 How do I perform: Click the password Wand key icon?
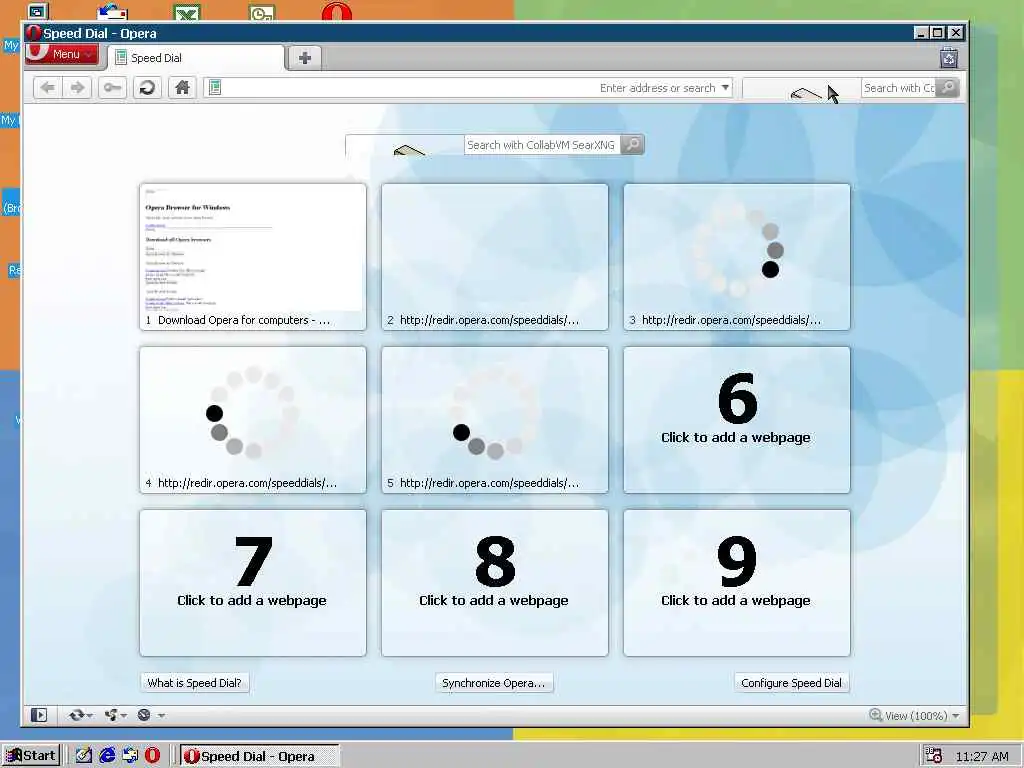coord(112,88)
